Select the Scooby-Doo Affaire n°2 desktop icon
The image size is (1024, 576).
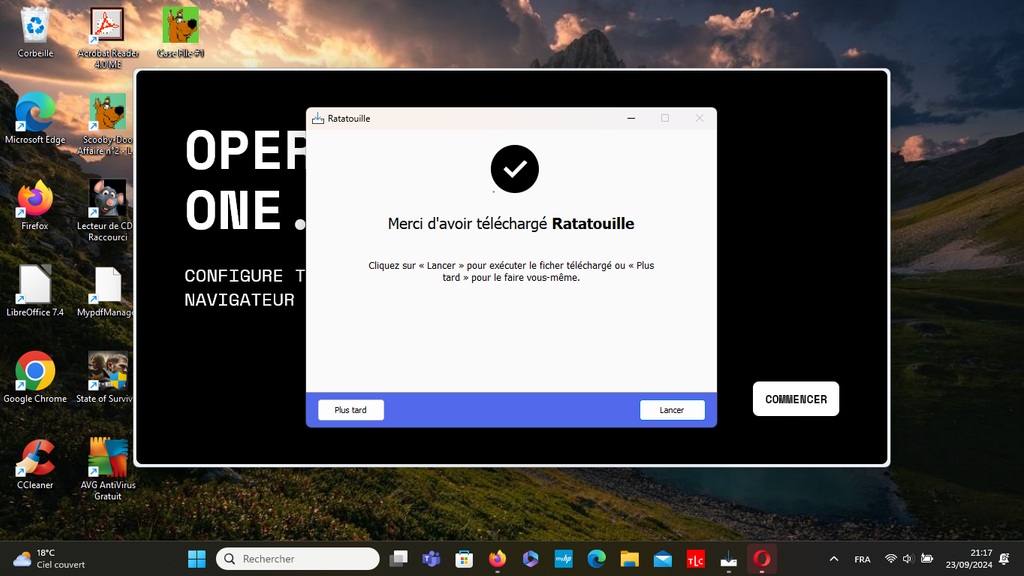click(106, 124)
